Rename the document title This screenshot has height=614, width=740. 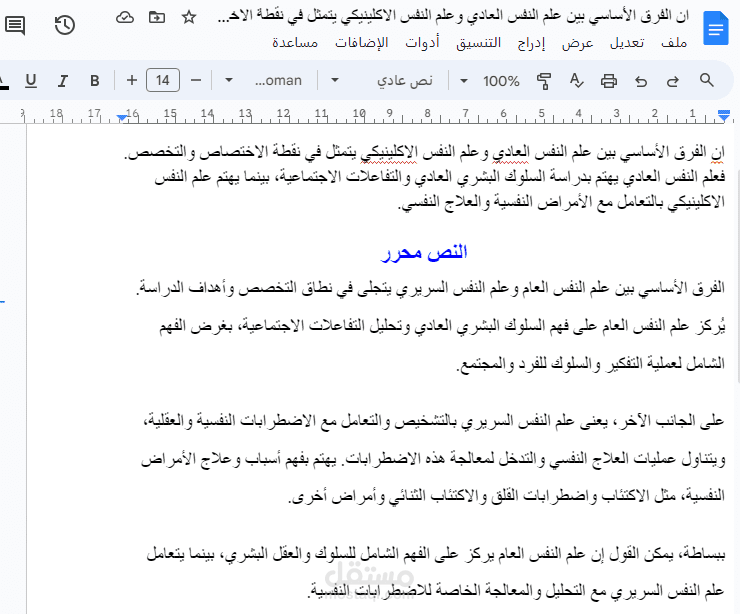pos(454,17)
